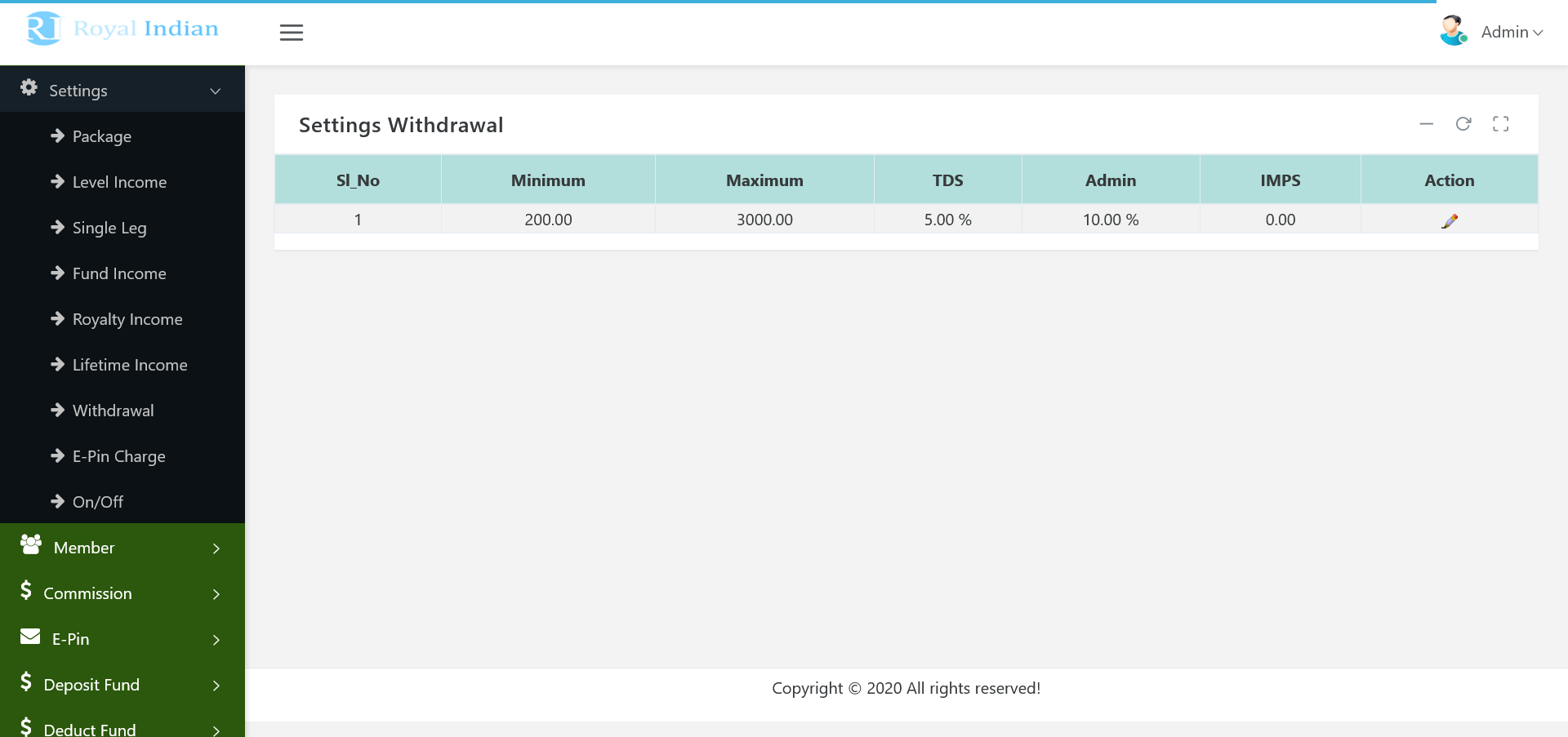The height and width of the screenshot is (737, 1568).
Task: Refresh the Settings Withdrawal panel
Action: click(x=1463, y=124)
